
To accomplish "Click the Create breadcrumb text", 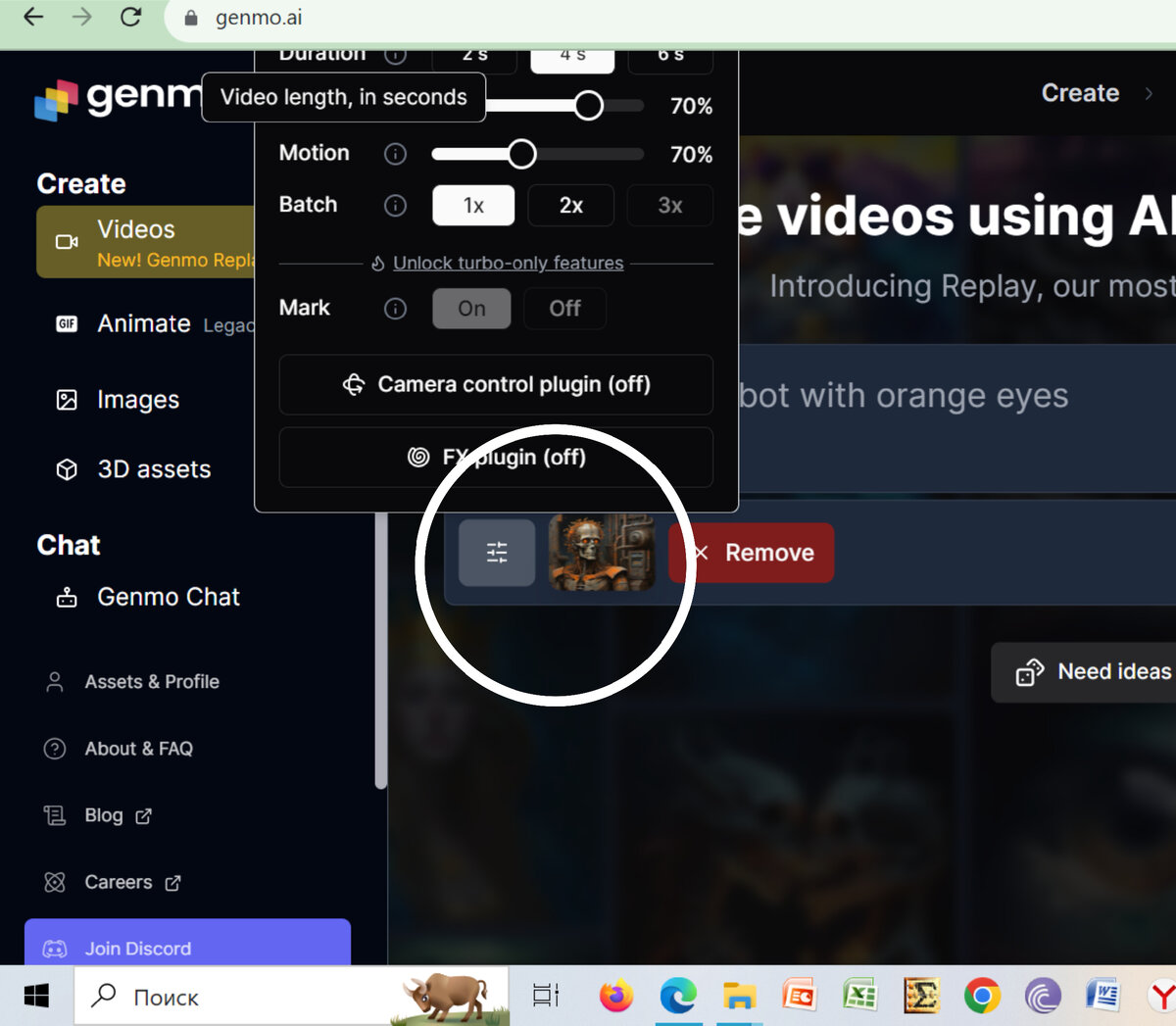I will [1080, 93].
